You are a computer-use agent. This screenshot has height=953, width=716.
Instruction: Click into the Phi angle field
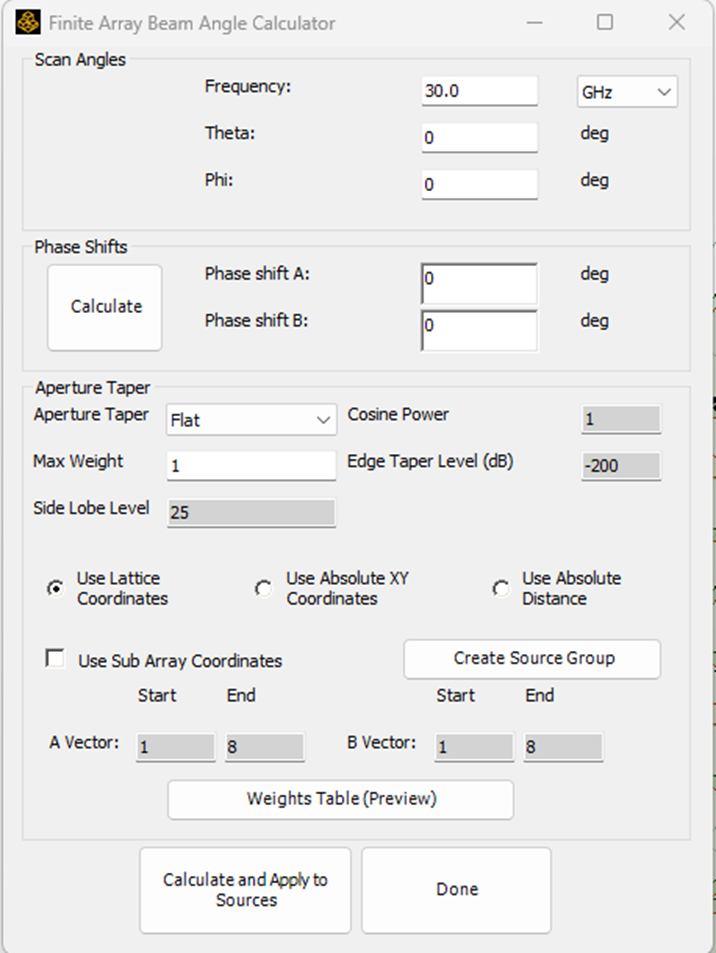point(479,185)
